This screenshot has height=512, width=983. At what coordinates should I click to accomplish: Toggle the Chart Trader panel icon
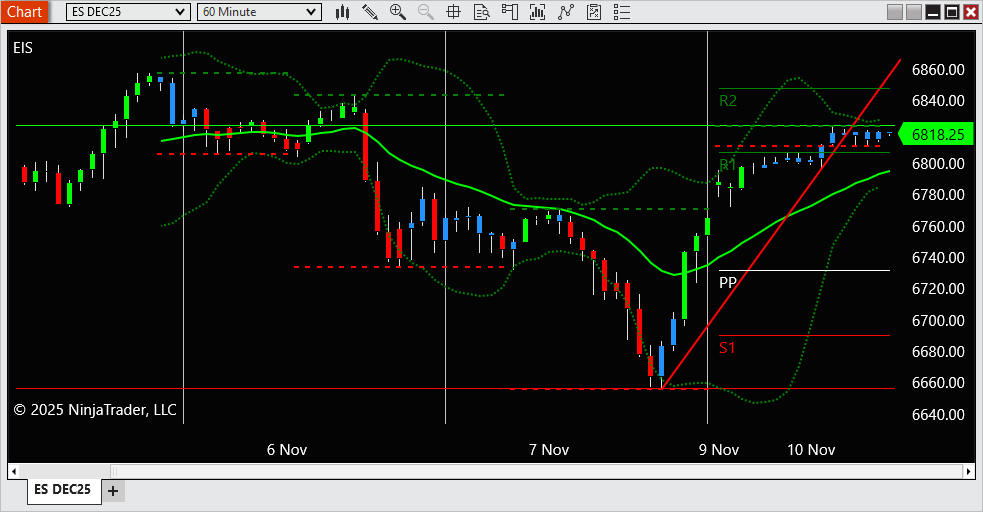point(510,12)
